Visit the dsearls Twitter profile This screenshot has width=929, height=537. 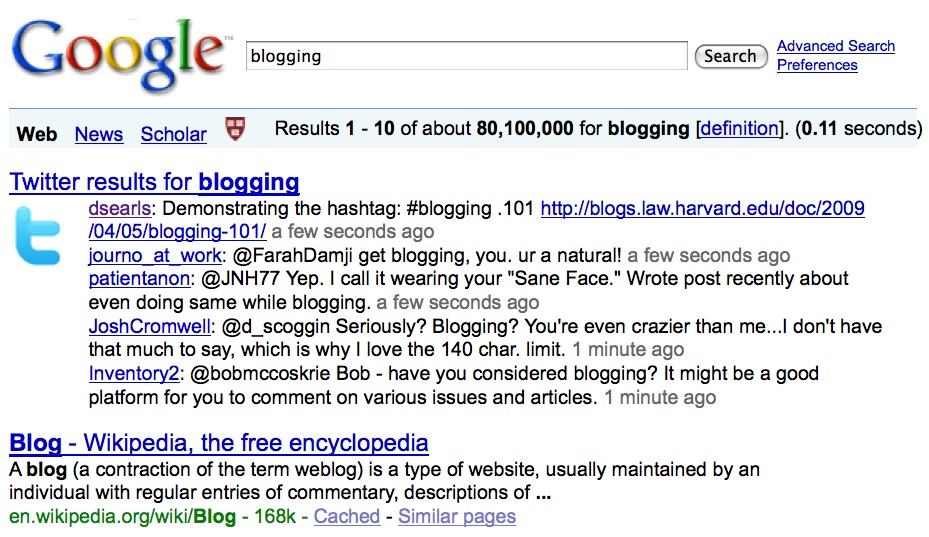coord(119,209)
